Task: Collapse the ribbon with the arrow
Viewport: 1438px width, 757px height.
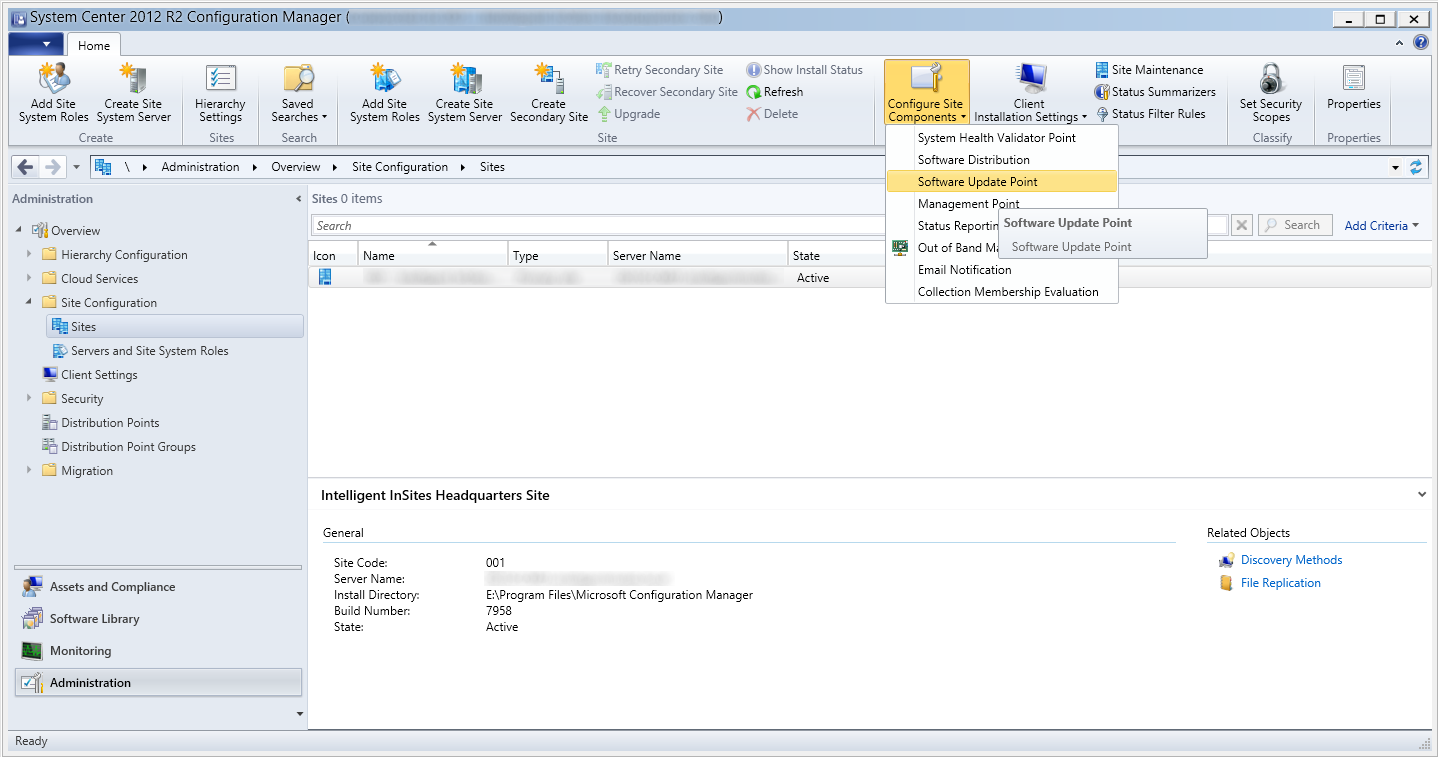Action: 1399,43
